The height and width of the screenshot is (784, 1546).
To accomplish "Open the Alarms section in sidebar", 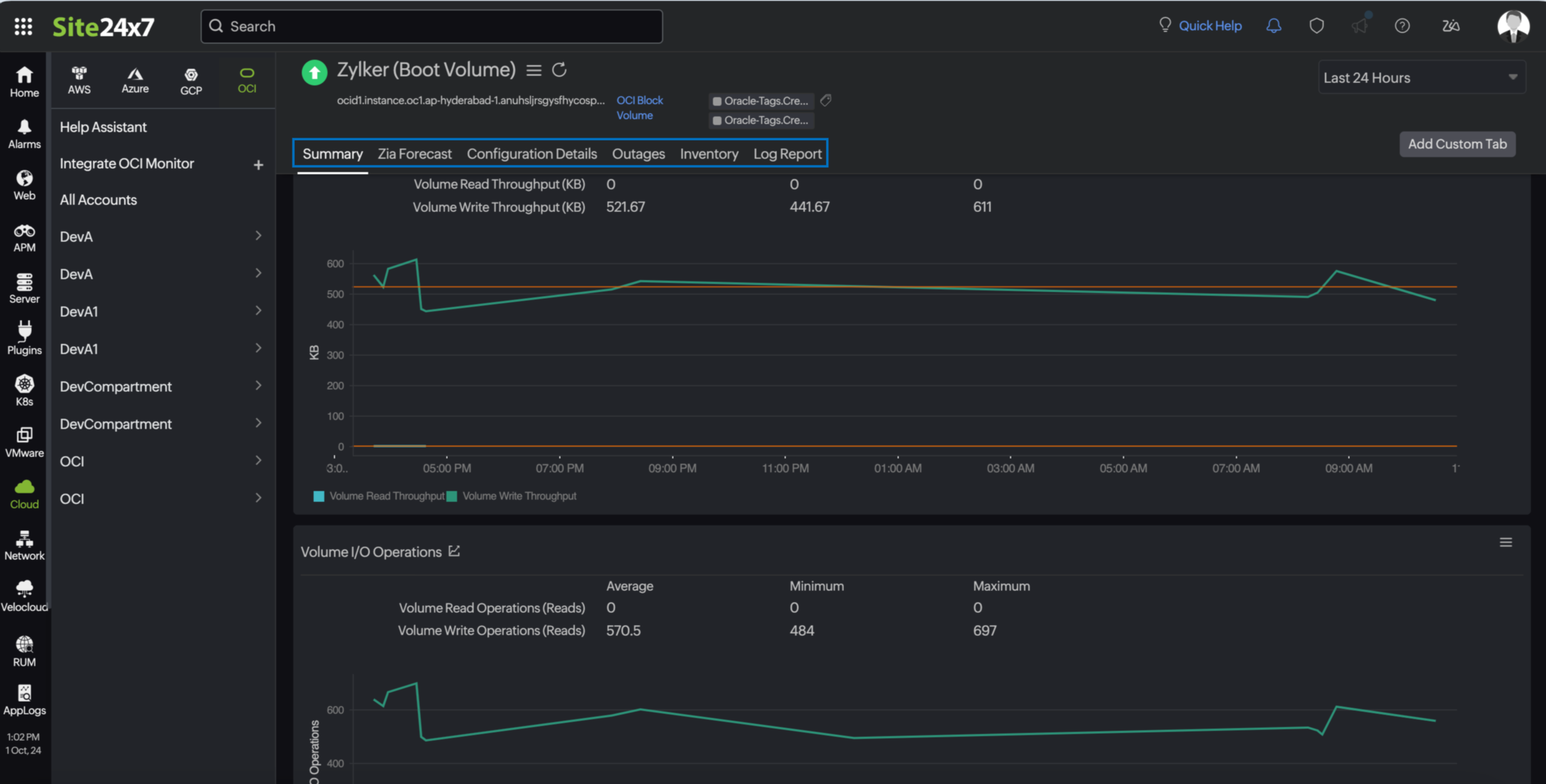I will pyautogui.click(x=24, y=133).
